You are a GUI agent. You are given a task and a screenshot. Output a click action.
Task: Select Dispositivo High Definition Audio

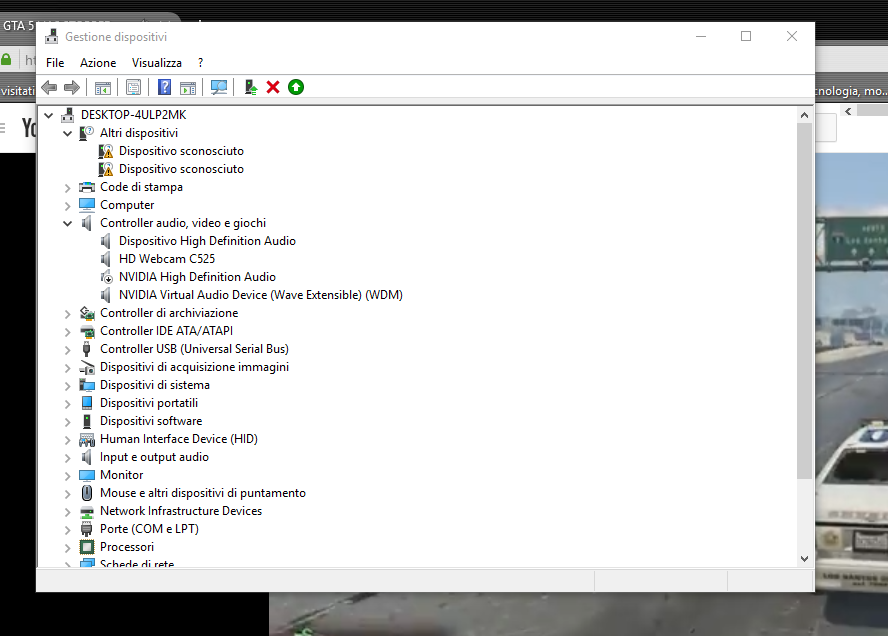click(207, 241)
